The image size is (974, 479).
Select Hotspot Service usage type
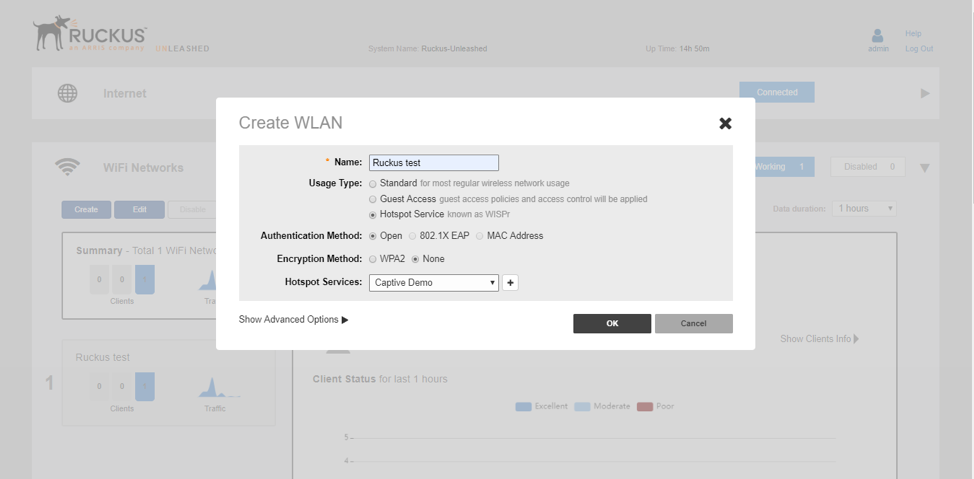tap(373, 215)
